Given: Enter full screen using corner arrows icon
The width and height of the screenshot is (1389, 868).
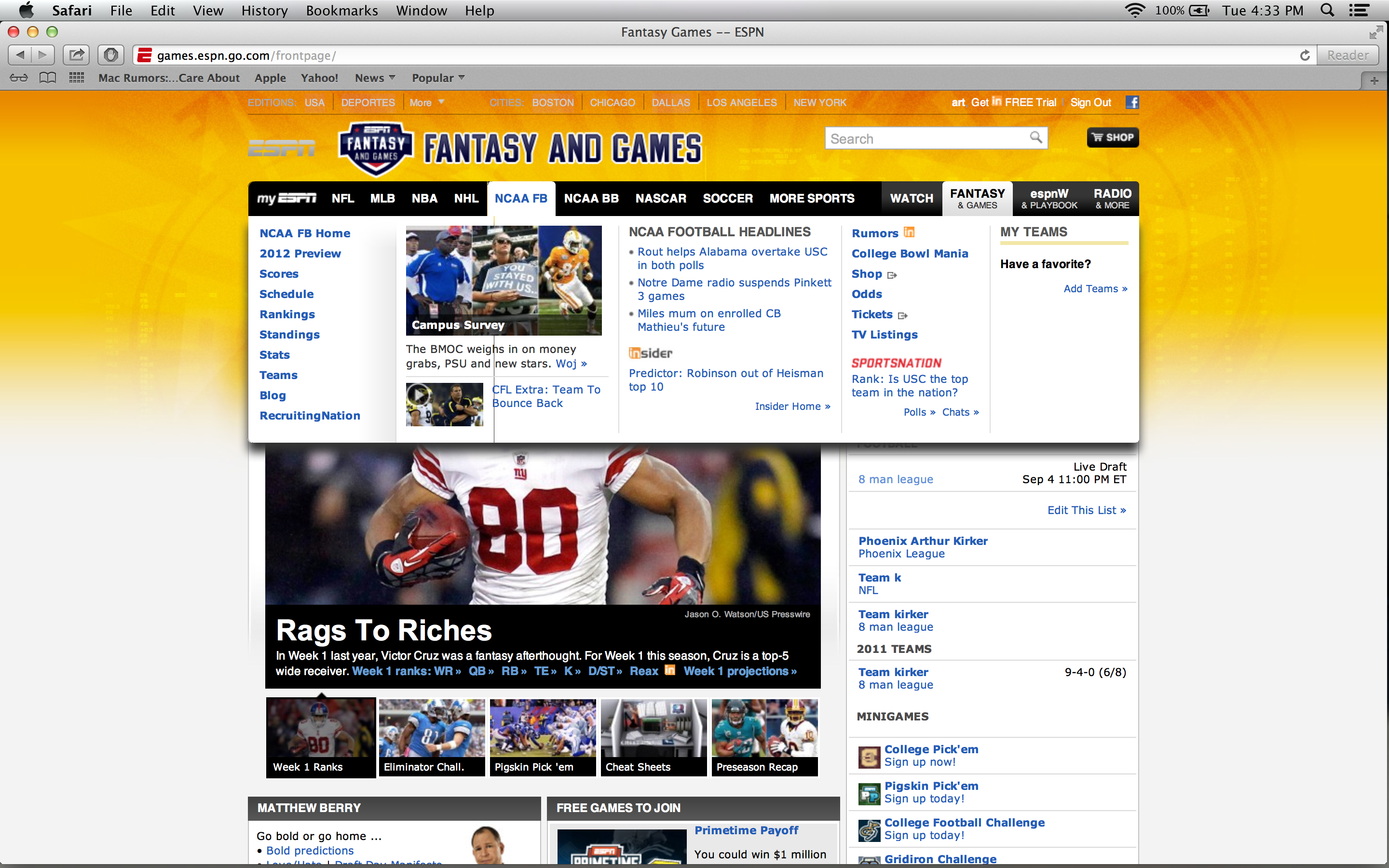Looking at the screenshot, I should tap(1376, 33).
